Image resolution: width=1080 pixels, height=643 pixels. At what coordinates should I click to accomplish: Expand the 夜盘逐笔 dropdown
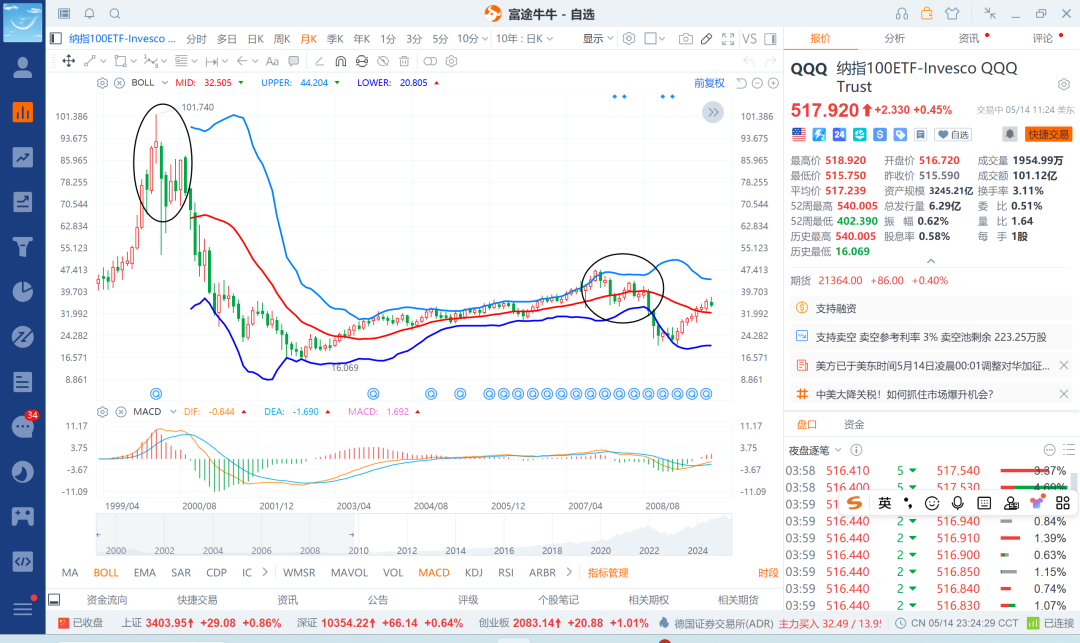pyautogui.click(x=816, y=451)
